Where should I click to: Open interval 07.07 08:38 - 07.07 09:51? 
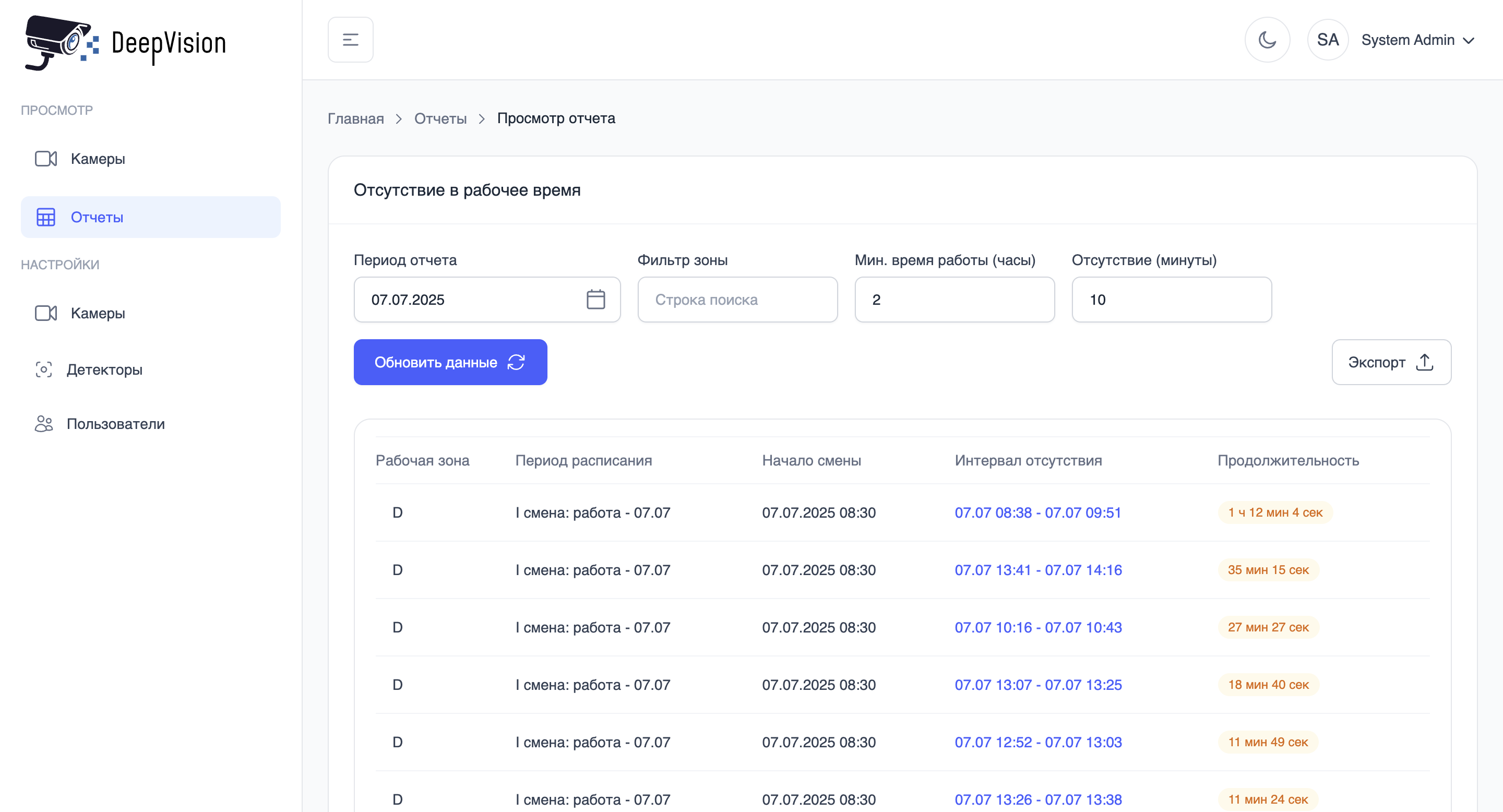tap(1037, 513)
